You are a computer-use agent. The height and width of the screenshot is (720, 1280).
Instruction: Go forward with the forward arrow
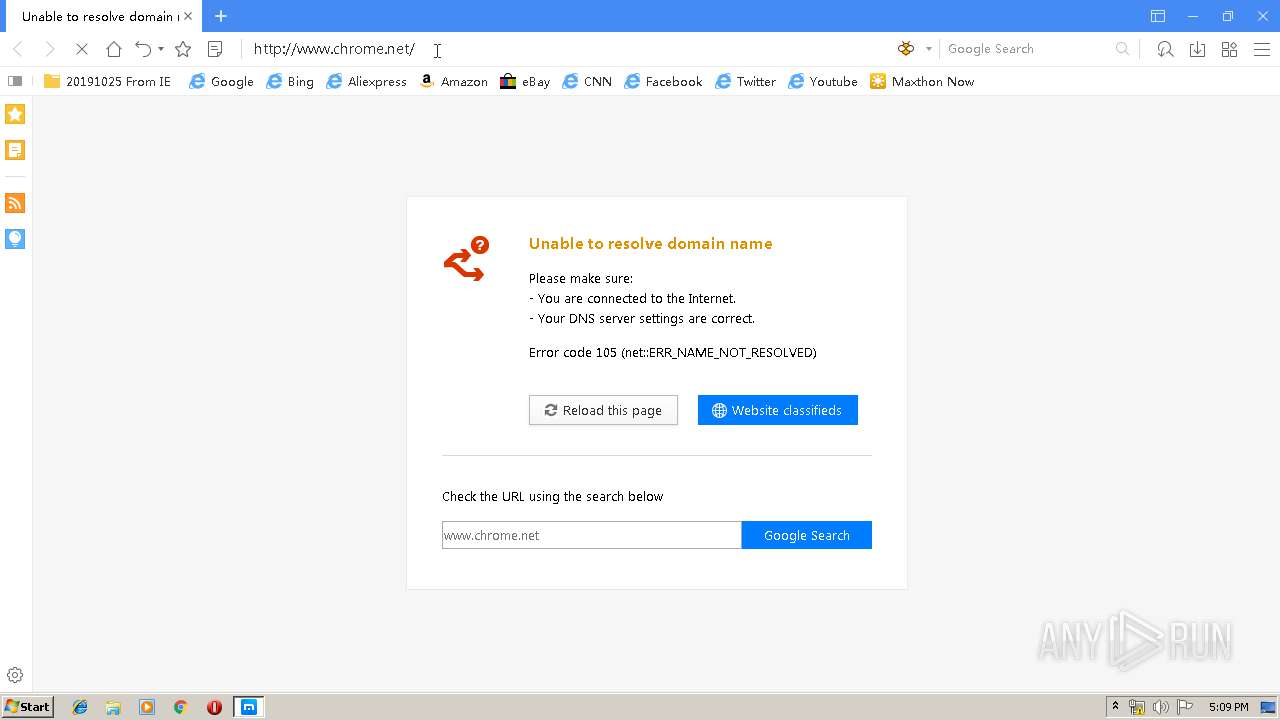pos(49,49)
